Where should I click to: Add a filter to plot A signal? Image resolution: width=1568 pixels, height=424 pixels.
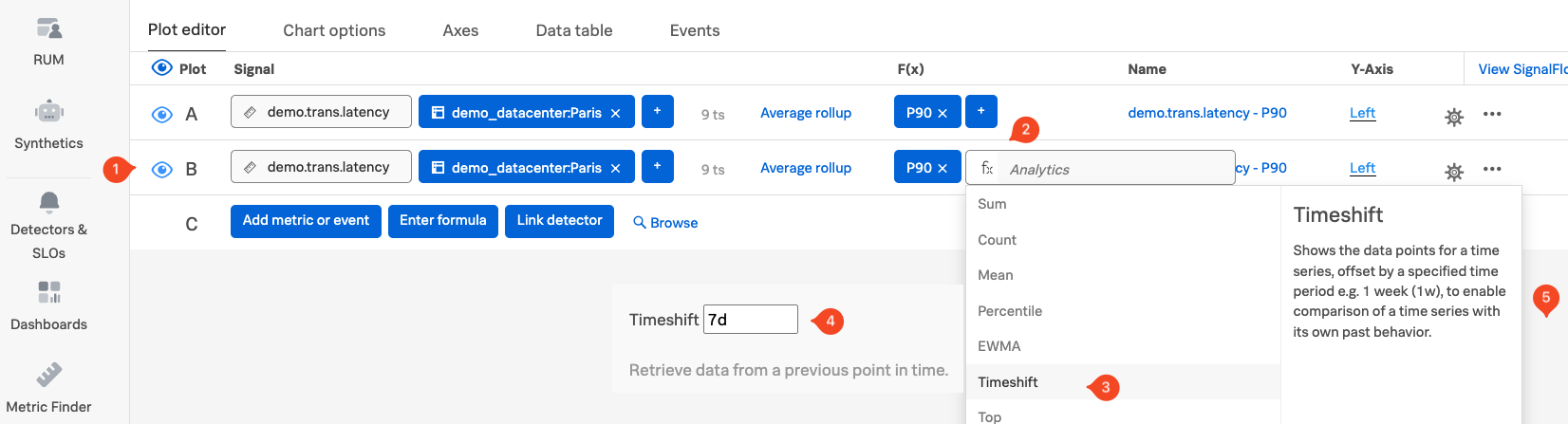pyautogui.click(x=658, y=111)
